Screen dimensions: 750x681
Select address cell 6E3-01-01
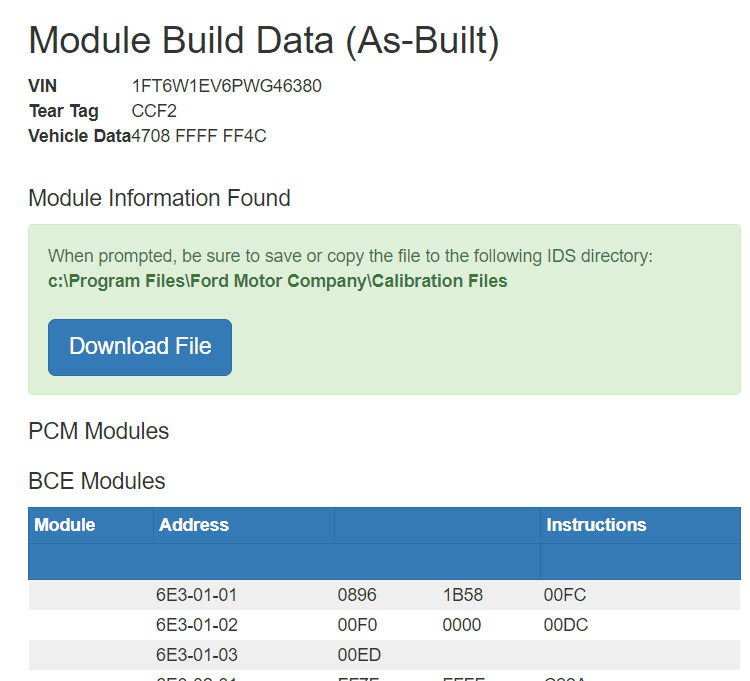pyautogui.click(x=196, y=595)
